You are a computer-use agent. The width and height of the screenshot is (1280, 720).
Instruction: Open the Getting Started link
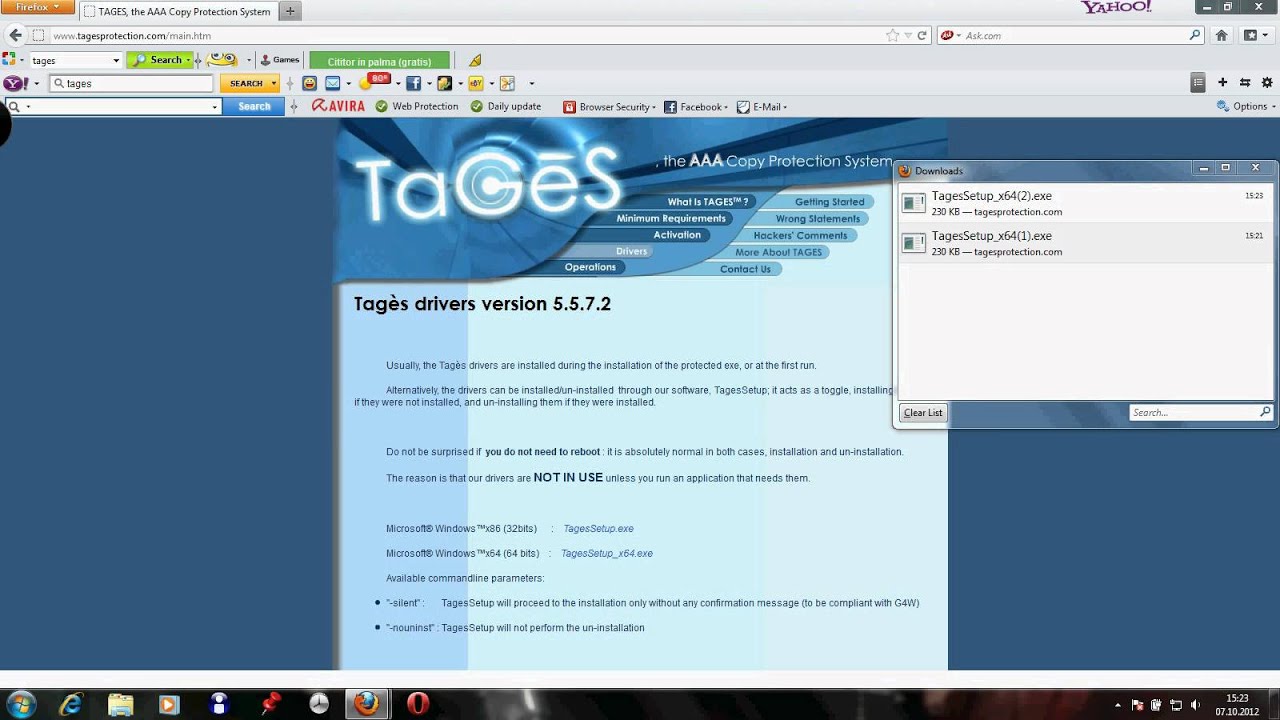point(829,202)
